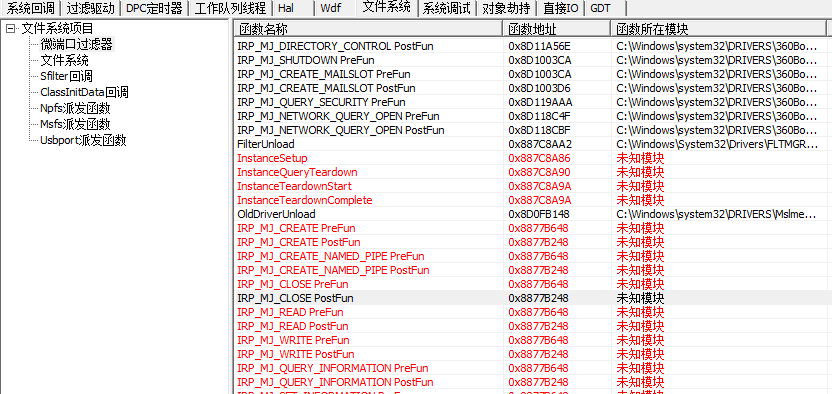Select IRP_MJ_DIRECTORY_CONTROL PostFun row
The width and height of the screenshot is (832, 394).
(530, 46)
